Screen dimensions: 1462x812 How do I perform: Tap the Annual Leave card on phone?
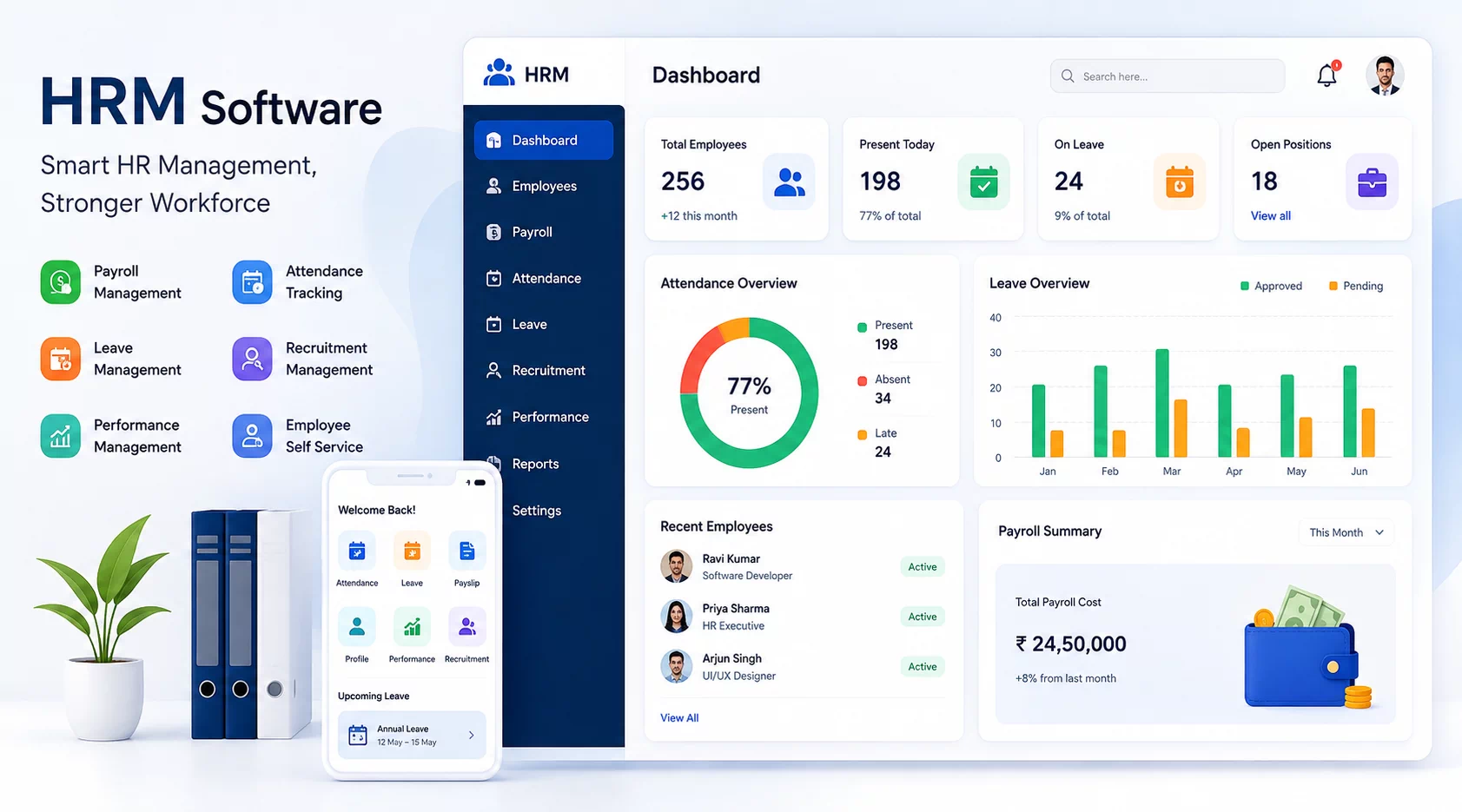412,736
